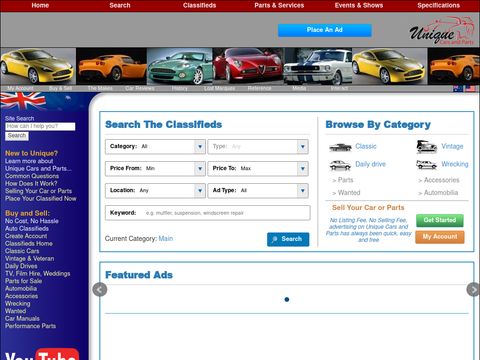
Task: Click the blue Place An Ad button
Action: tap(325, 30)
